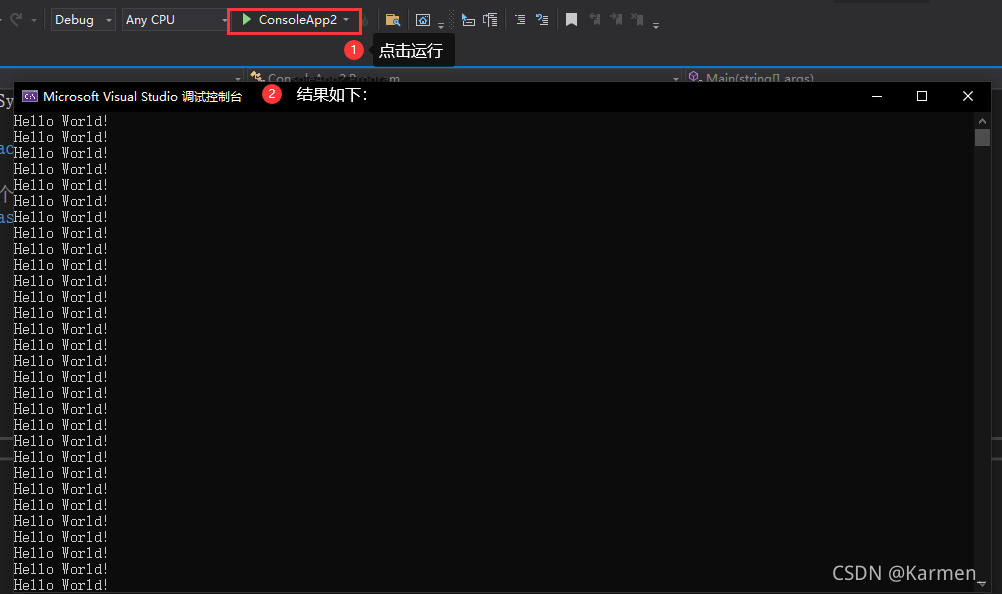Screen dimensions: 1002x594
Task: Click the decrease line indent icon
Action: 468,20
